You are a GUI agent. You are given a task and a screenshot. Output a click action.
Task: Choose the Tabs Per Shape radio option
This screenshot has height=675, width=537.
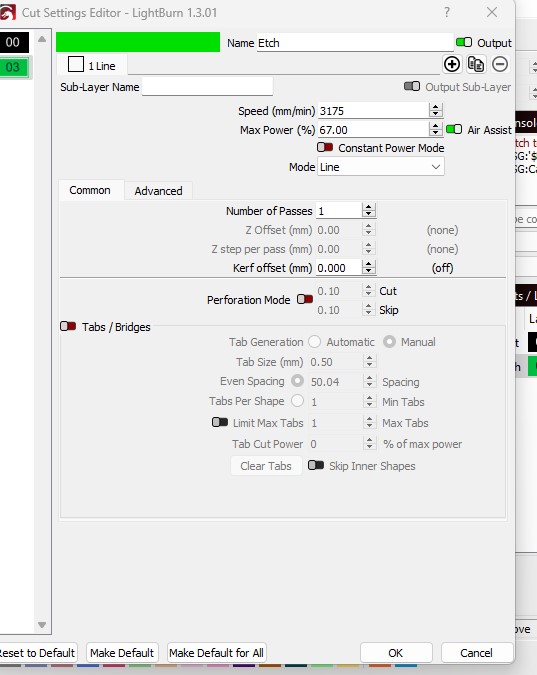pos(297,401)
